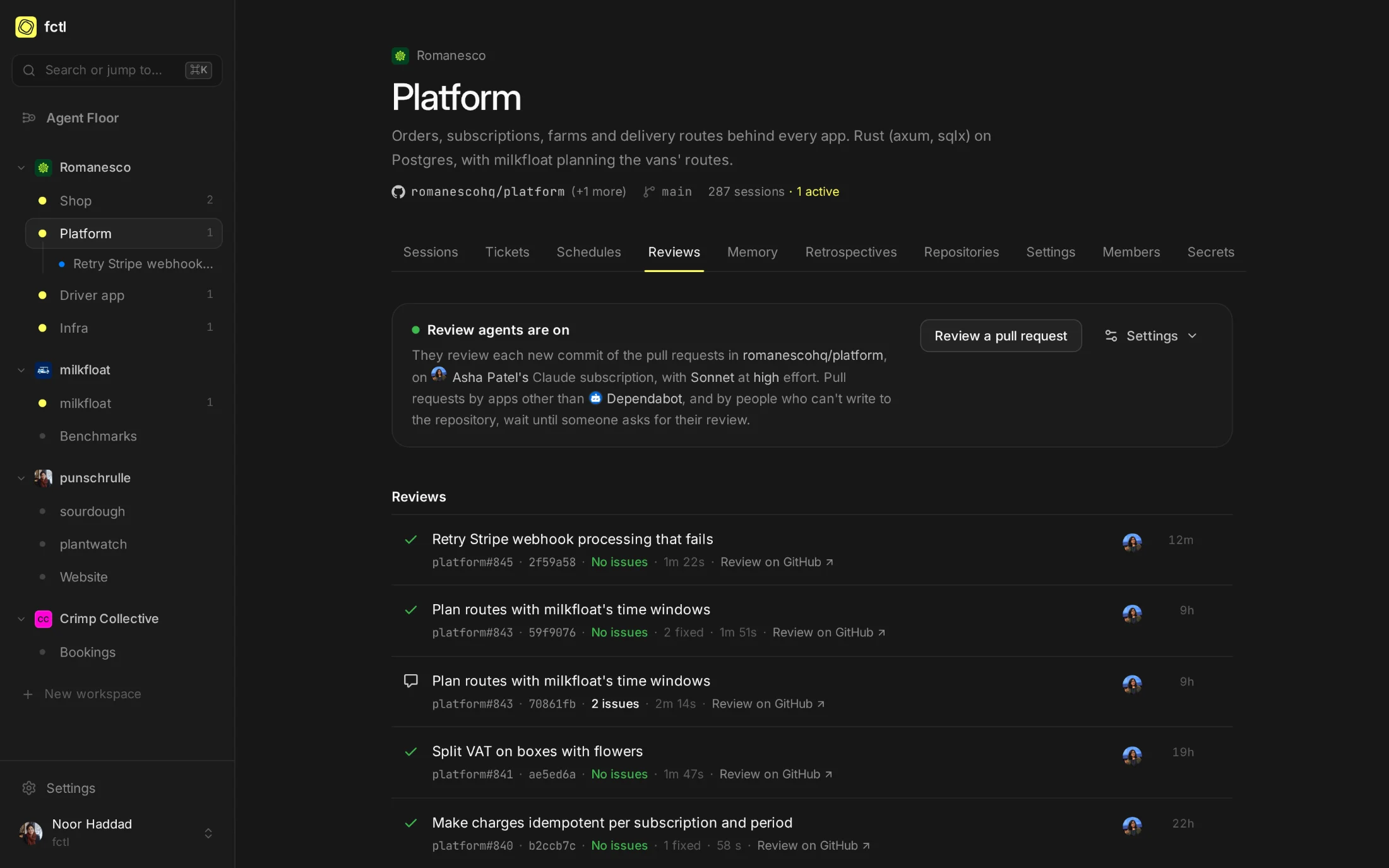Open the sourdough project
The height and width of the screenshot is (868, 1389).
pos(124,511)
